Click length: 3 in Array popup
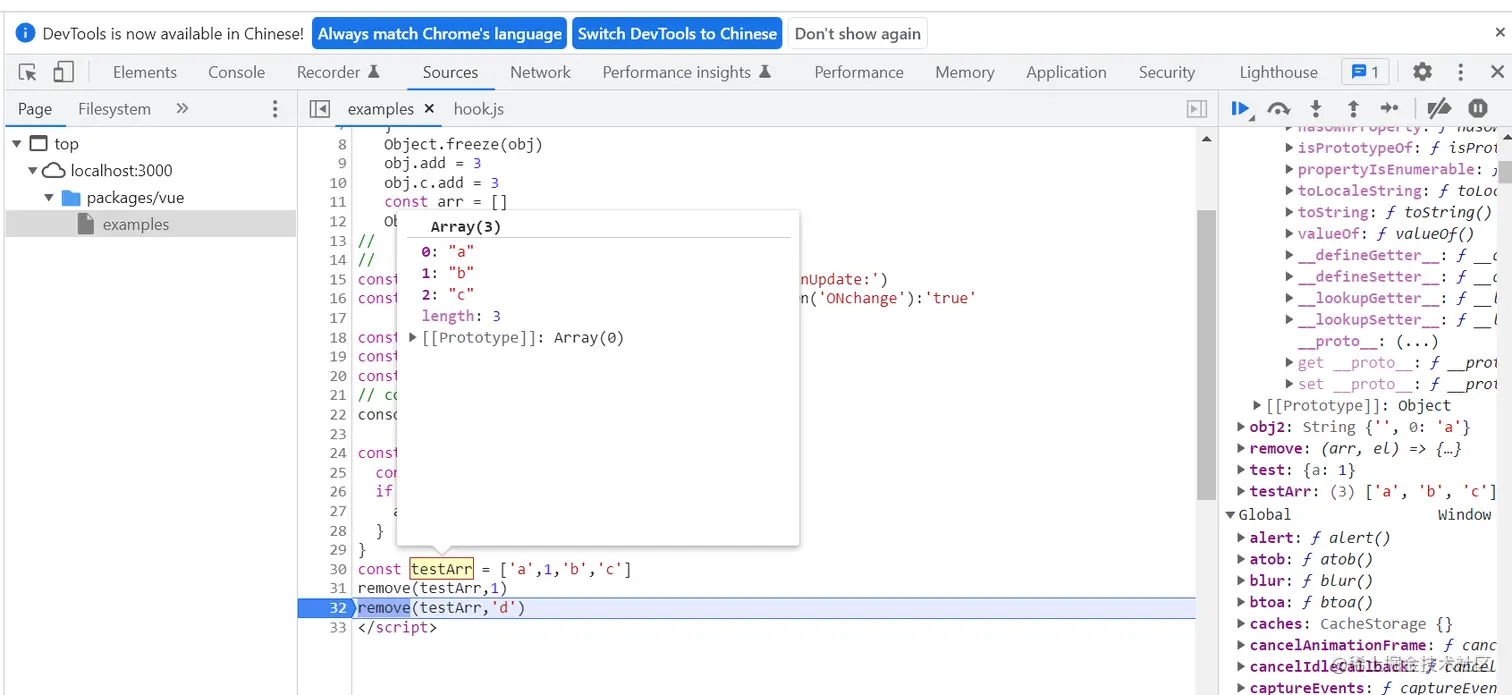 coord(461,316)
